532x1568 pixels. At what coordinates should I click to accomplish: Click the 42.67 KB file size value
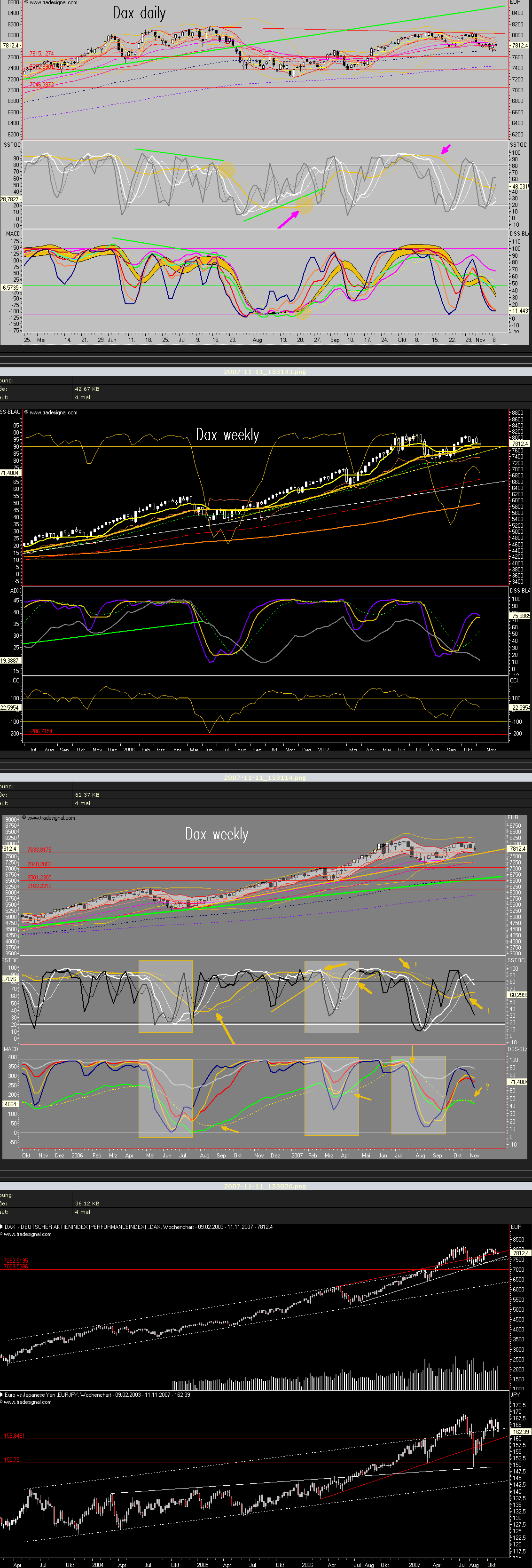[x=87, y=389]
